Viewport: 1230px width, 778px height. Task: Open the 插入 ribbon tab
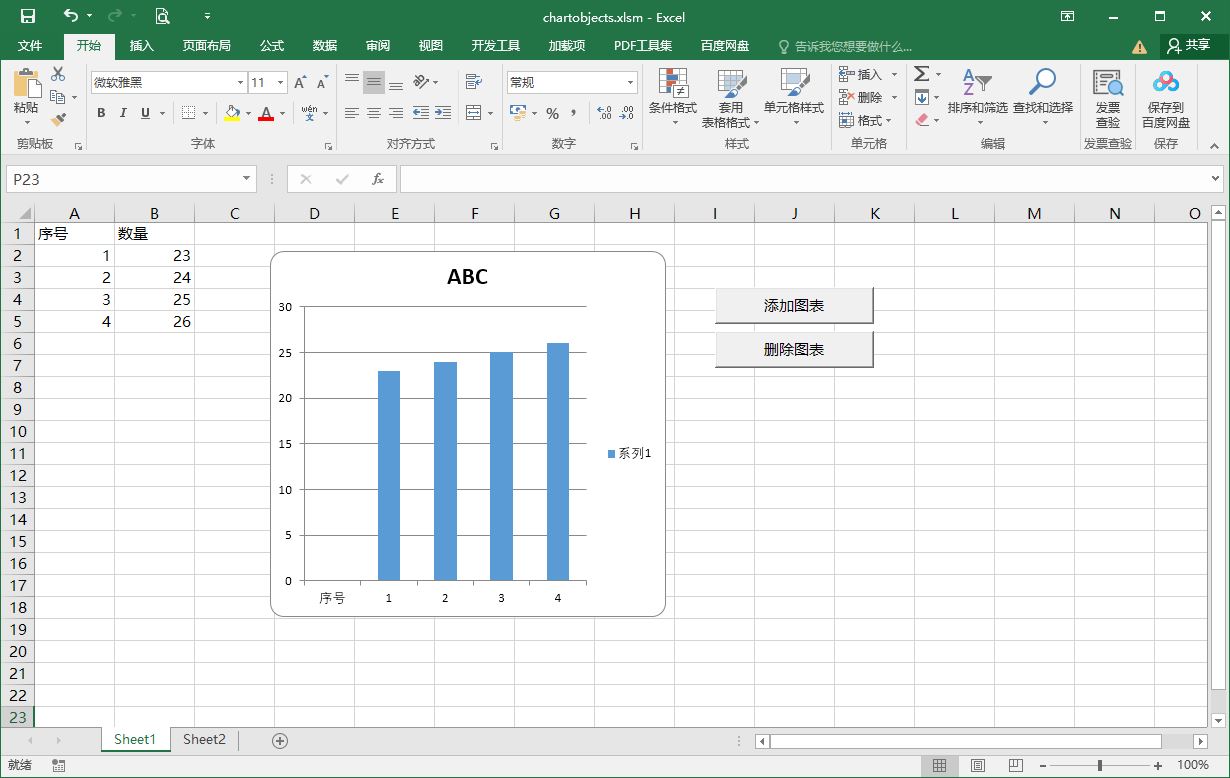pyautogui.click(x=142, y=46)
